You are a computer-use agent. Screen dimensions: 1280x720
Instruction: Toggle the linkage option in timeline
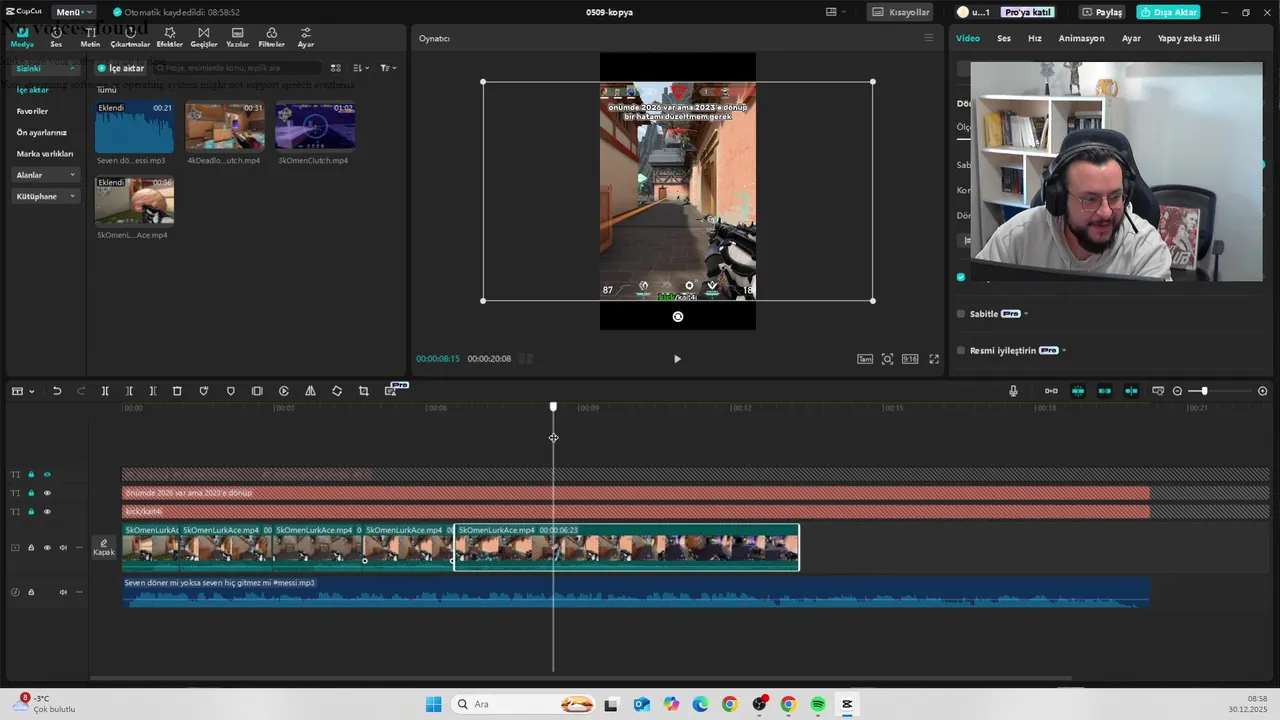1105,391
